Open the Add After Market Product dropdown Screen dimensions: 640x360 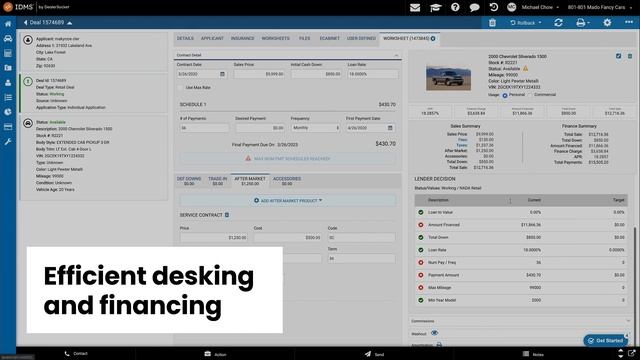coord(288,201)
